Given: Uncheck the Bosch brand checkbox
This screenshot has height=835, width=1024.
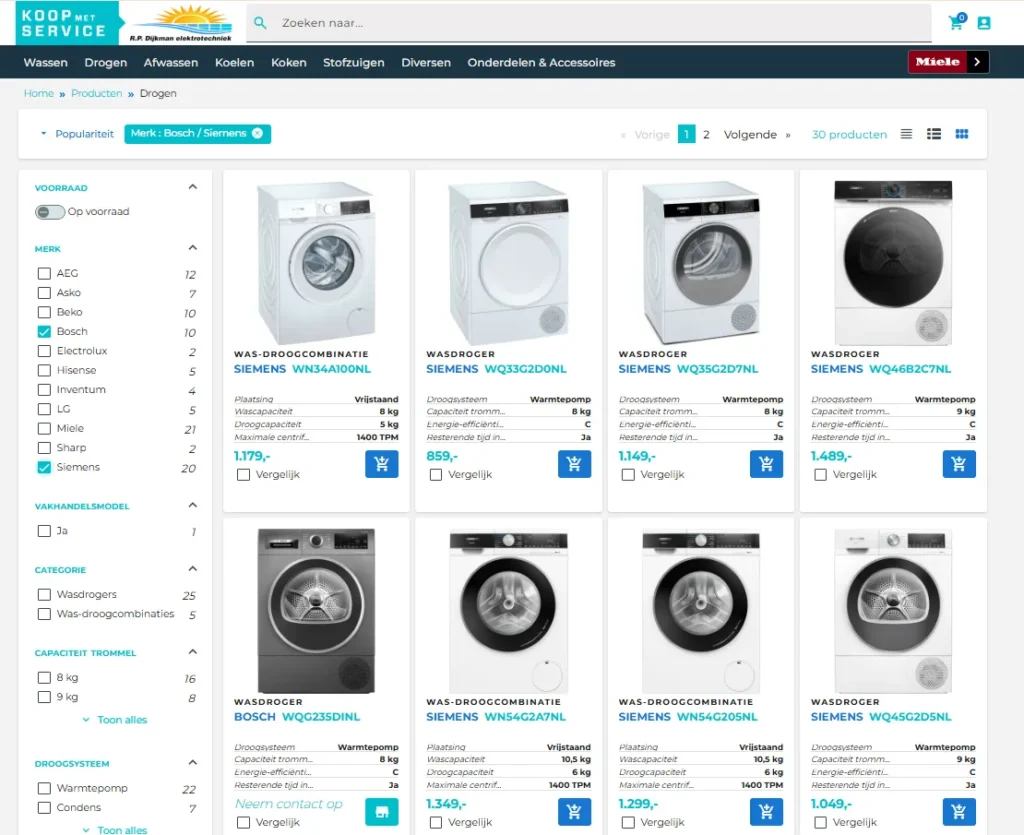Looking at the screenshot, I should pyautogui.click(x=44, y=332).
